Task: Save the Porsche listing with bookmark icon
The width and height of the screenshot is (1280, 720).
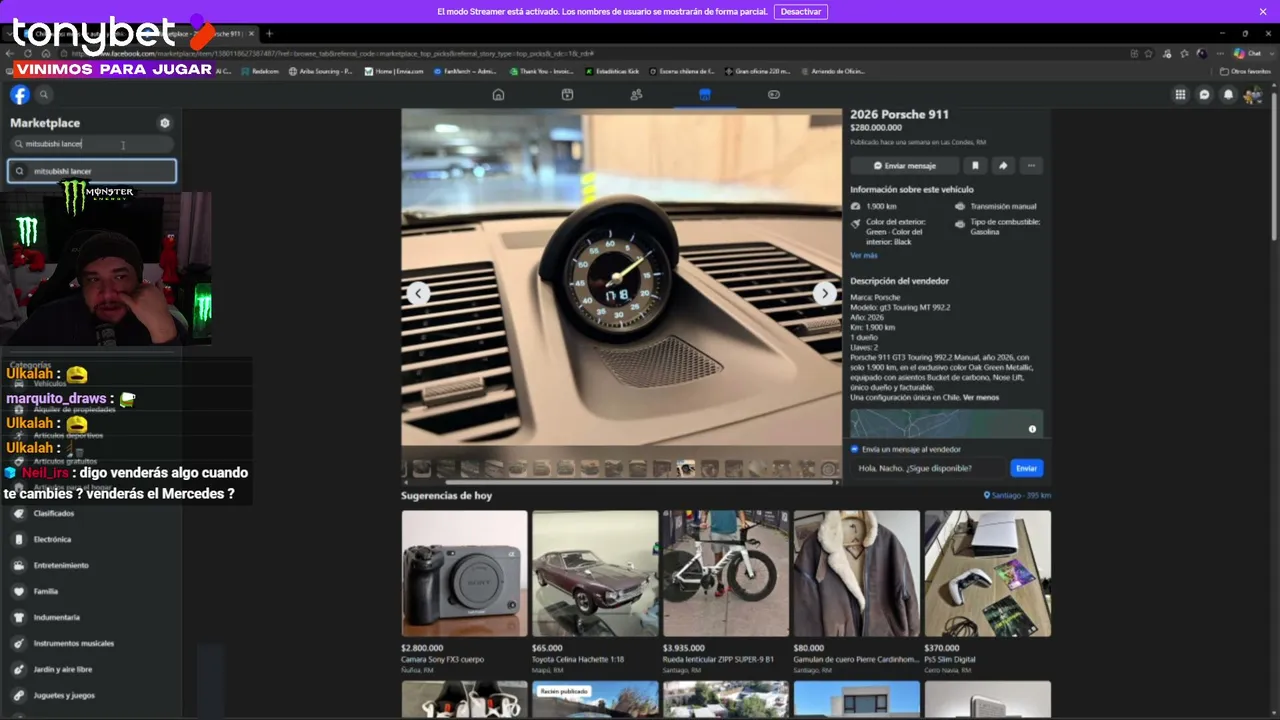Action: click(975, 166)
